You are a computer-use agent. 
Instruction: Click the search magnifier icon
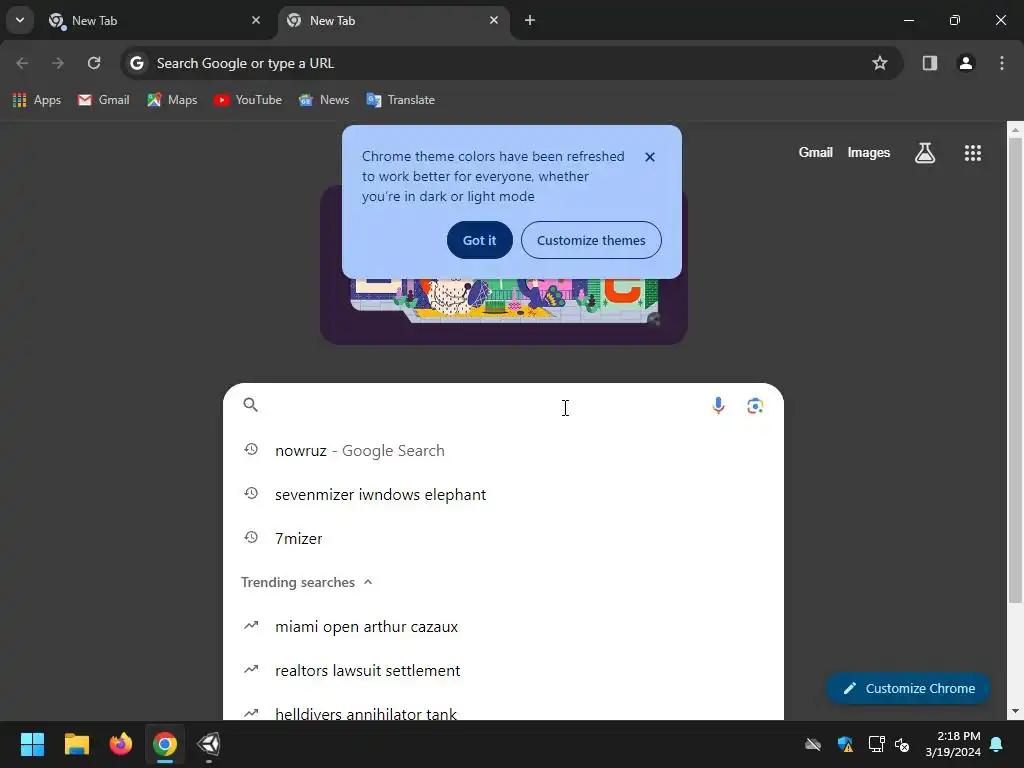(x=251, y=405)
